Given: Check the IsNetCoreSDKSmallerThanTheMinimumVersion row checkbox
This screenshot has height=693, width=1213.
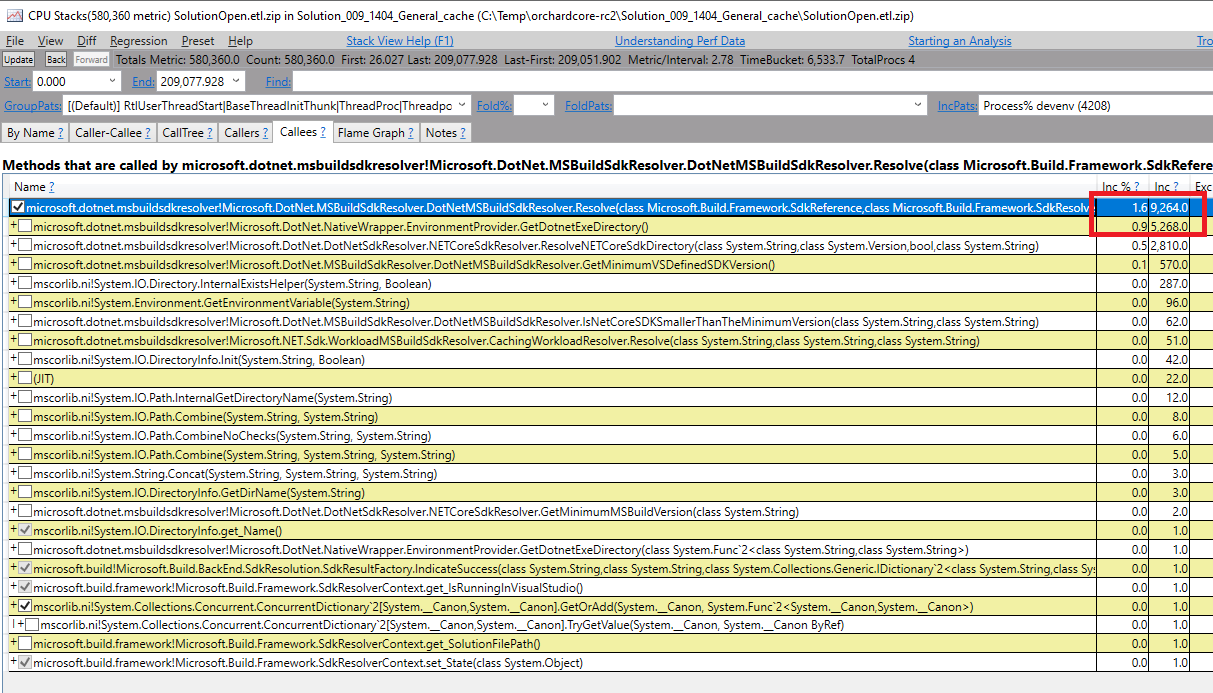Looking at the screenshot, I should click(x=25, y=321).
